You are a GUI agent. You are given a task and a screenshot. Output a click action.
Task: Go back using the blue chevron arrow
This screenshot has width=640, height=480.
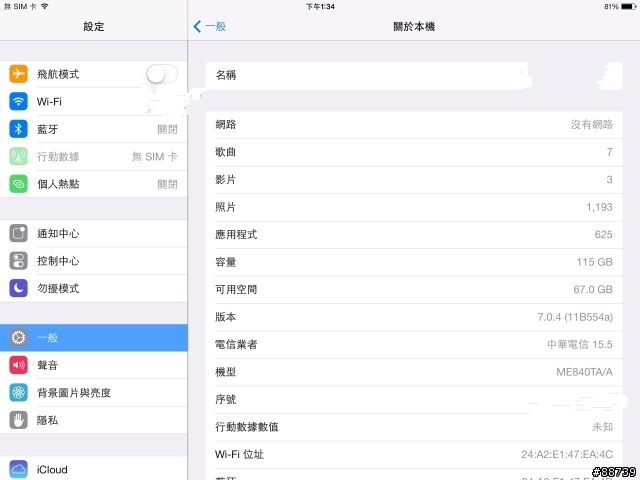point(197,27)
